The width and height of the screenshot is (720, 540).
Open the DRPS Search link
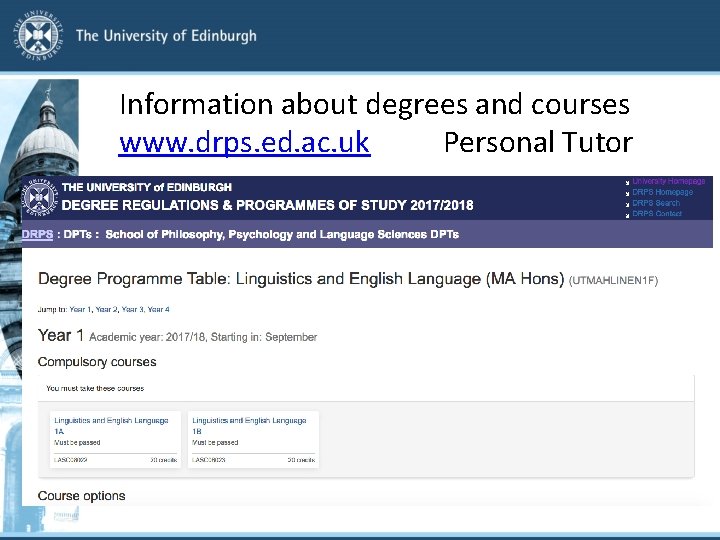pyautogui.click(x=656, y=203)
